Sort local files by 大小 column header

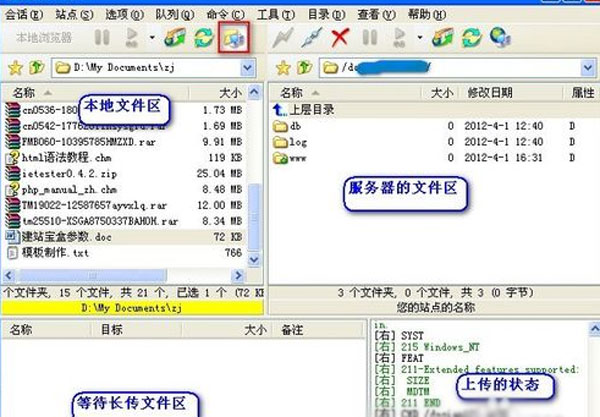click(230, 92)
